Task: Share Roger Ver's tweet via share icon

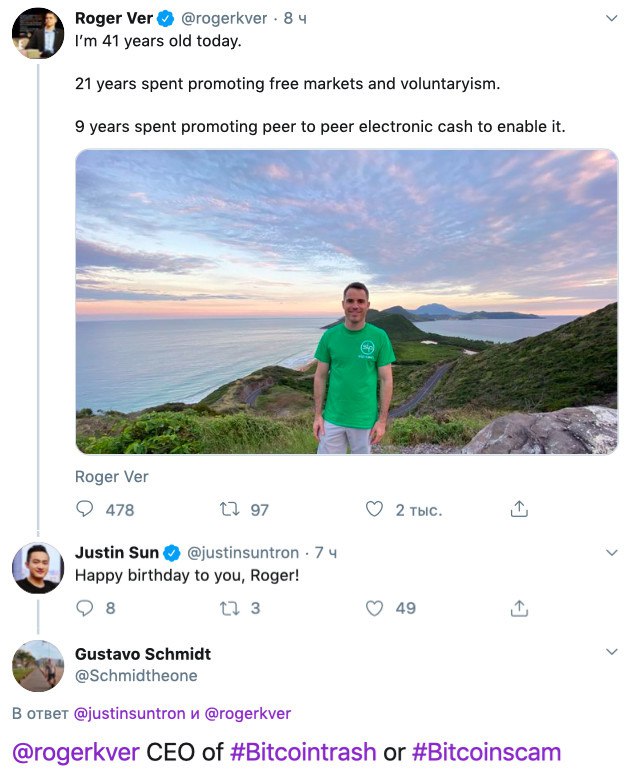Action: pos(519,509)
